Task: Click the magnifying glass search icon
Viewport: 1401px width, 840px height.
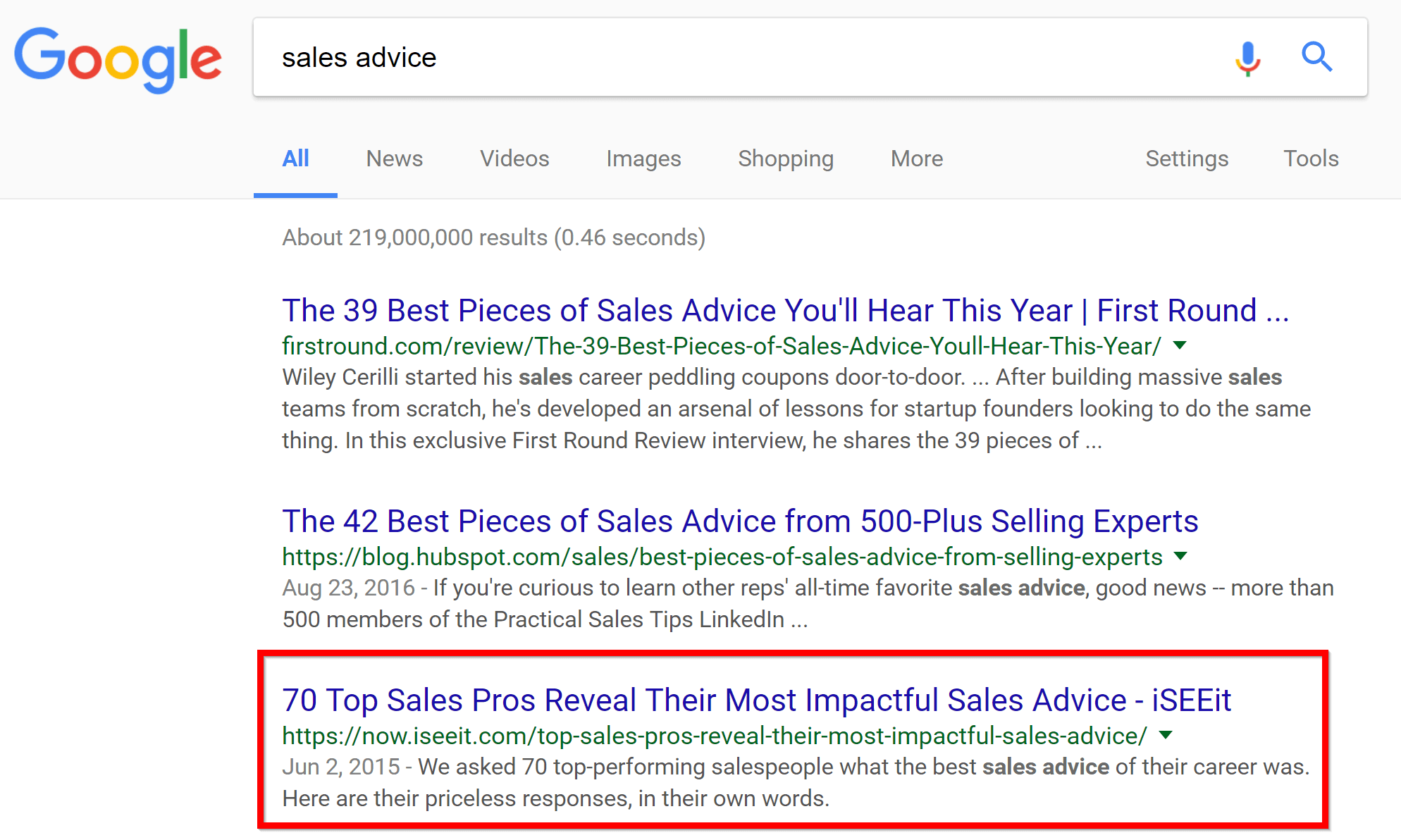Action: [1316, 57]
